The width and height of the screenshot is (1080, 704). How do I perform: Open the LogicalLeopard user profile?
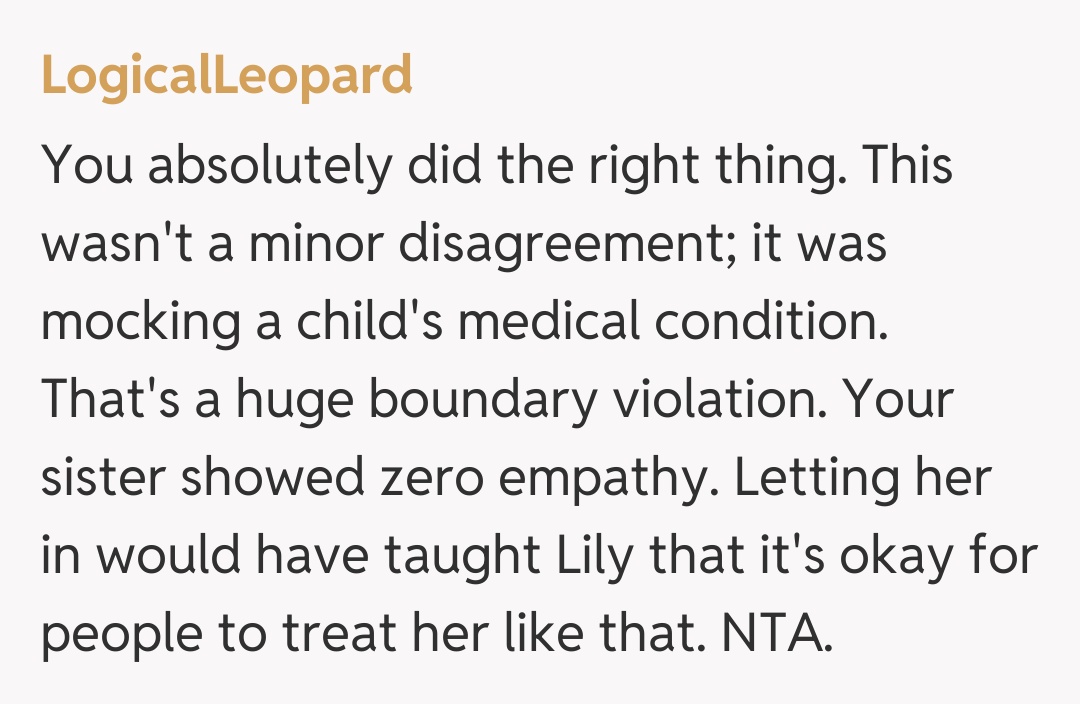(227, 76)
